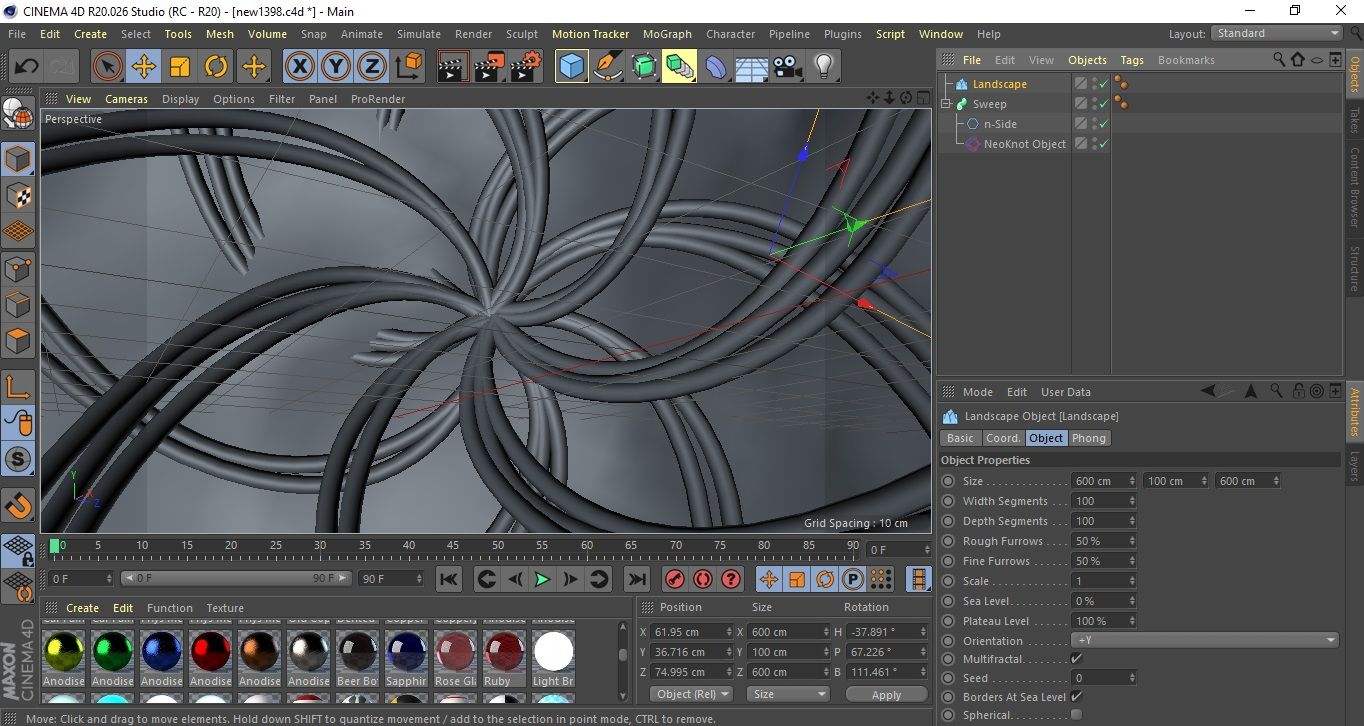This screenshot has height=726, width=1364.
Task: Click the Autokeying button
Action: (x=703, y=579)
